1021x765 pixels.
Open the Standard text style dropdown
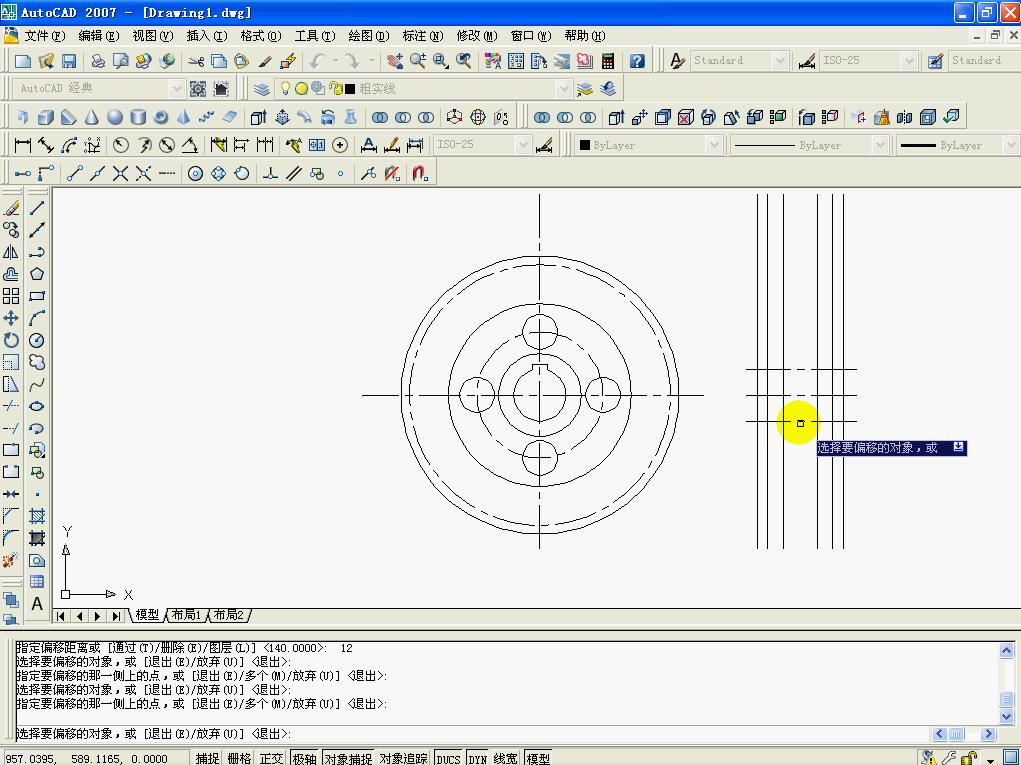pyautogui.click(x=780, y=61)
